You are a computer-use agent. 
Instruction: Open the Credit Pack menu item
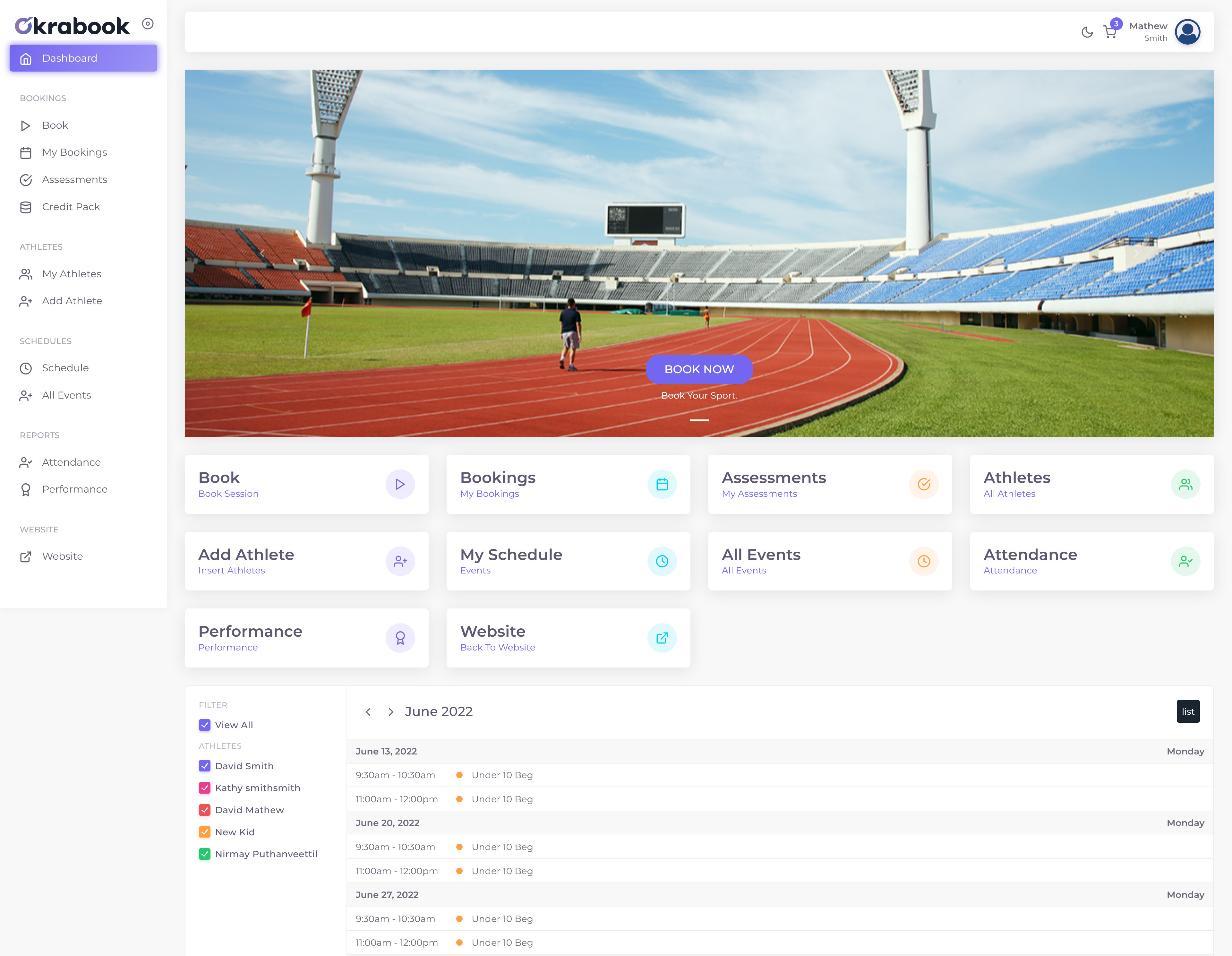coord(70,207)
